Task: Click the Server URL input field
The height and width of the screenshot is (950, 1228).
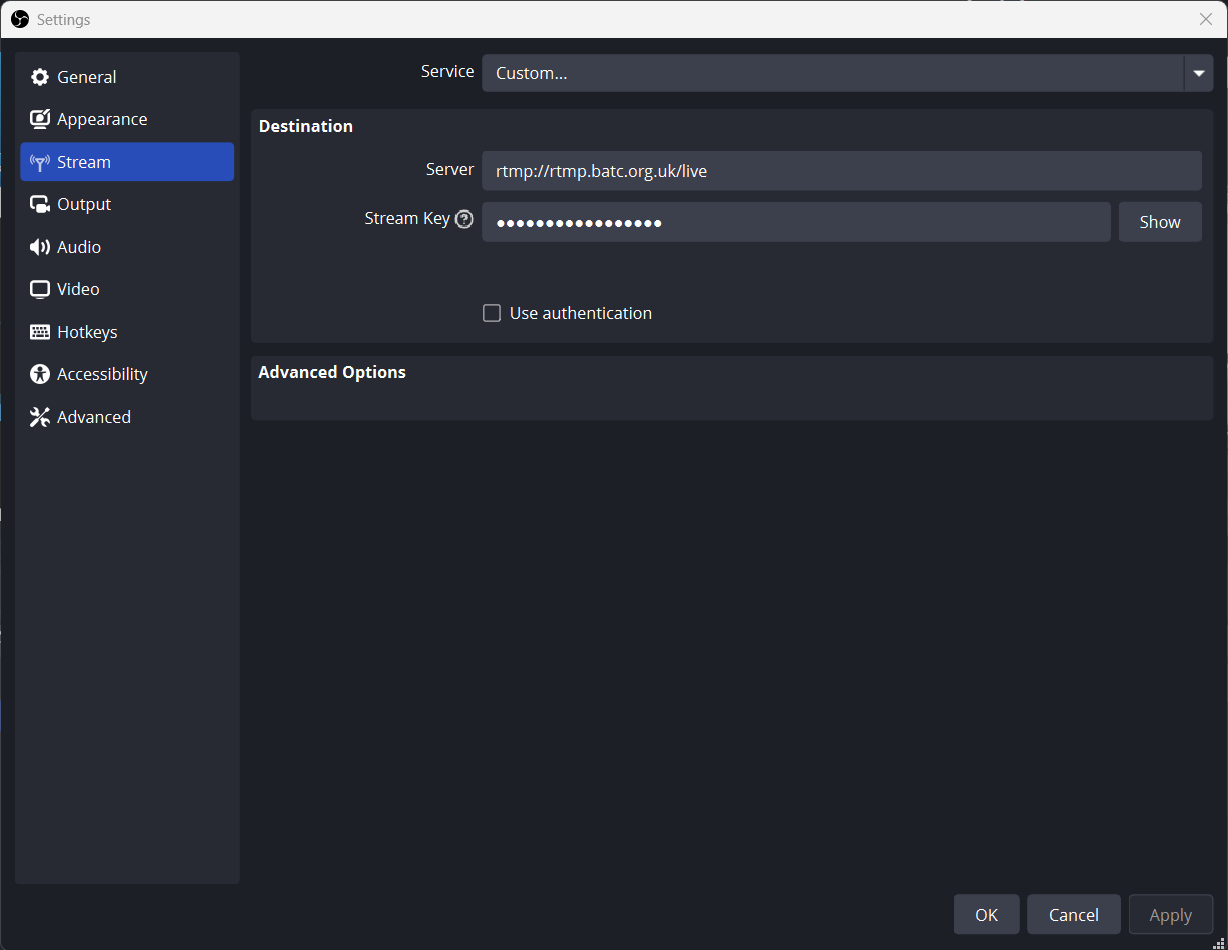Action: (840, 170)
